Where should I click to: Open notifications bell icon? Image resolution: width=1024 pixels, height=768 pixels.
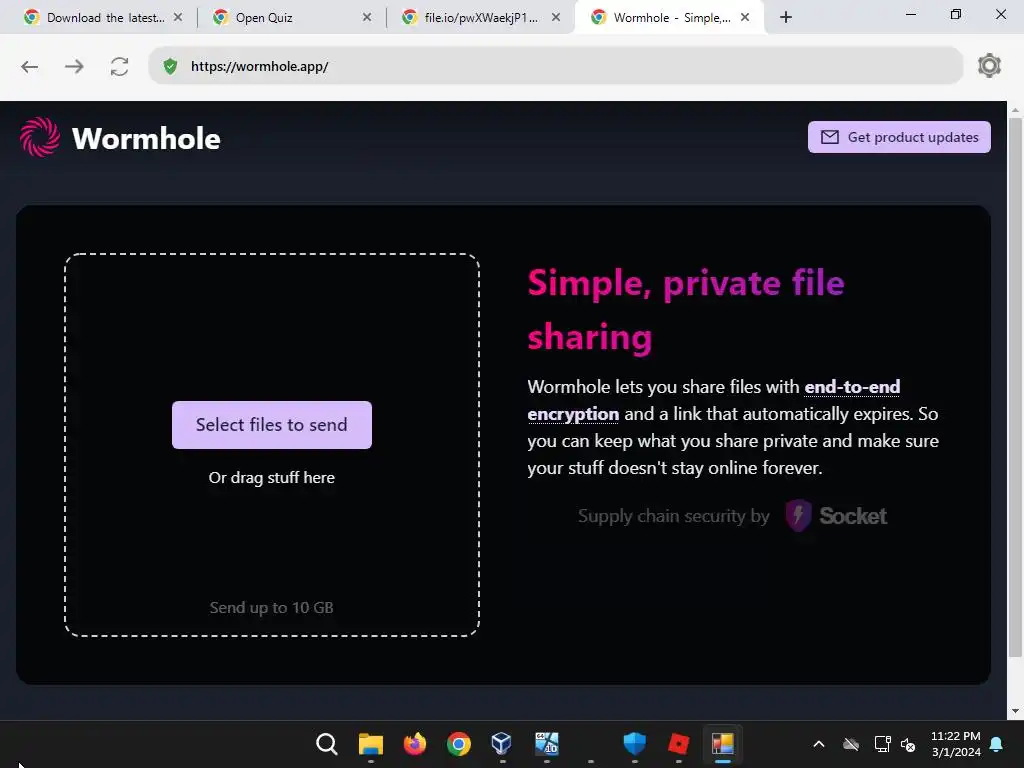point(997,744)
